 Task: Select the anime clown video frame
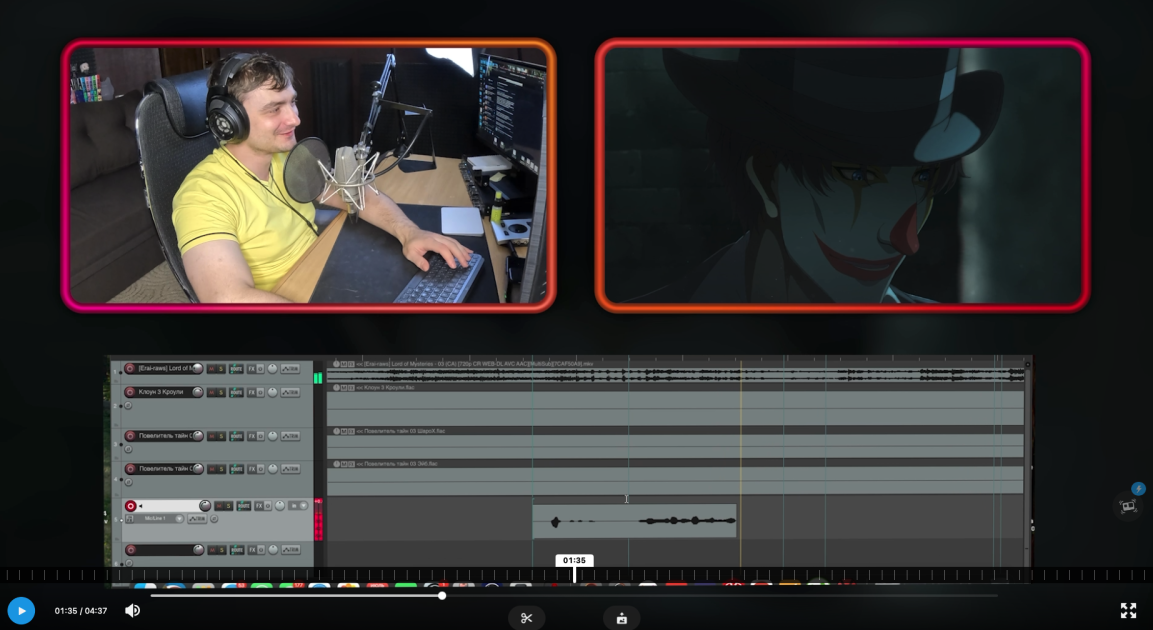tap(842, 175)
